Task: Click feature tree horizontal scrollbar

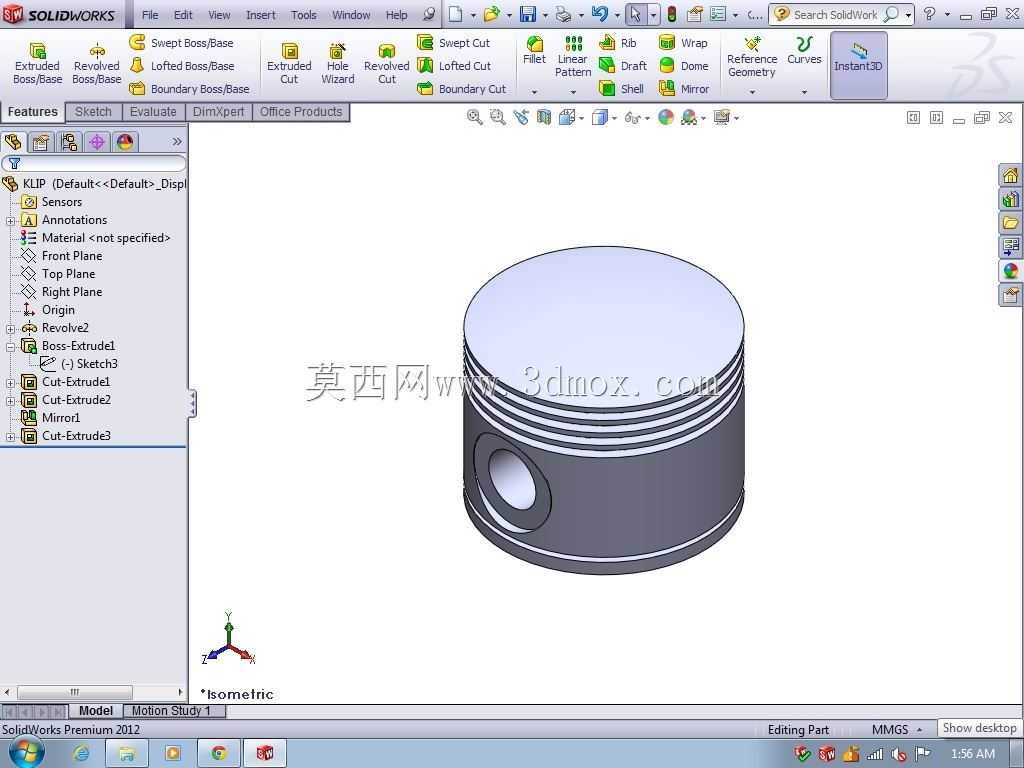Action: 74,692
